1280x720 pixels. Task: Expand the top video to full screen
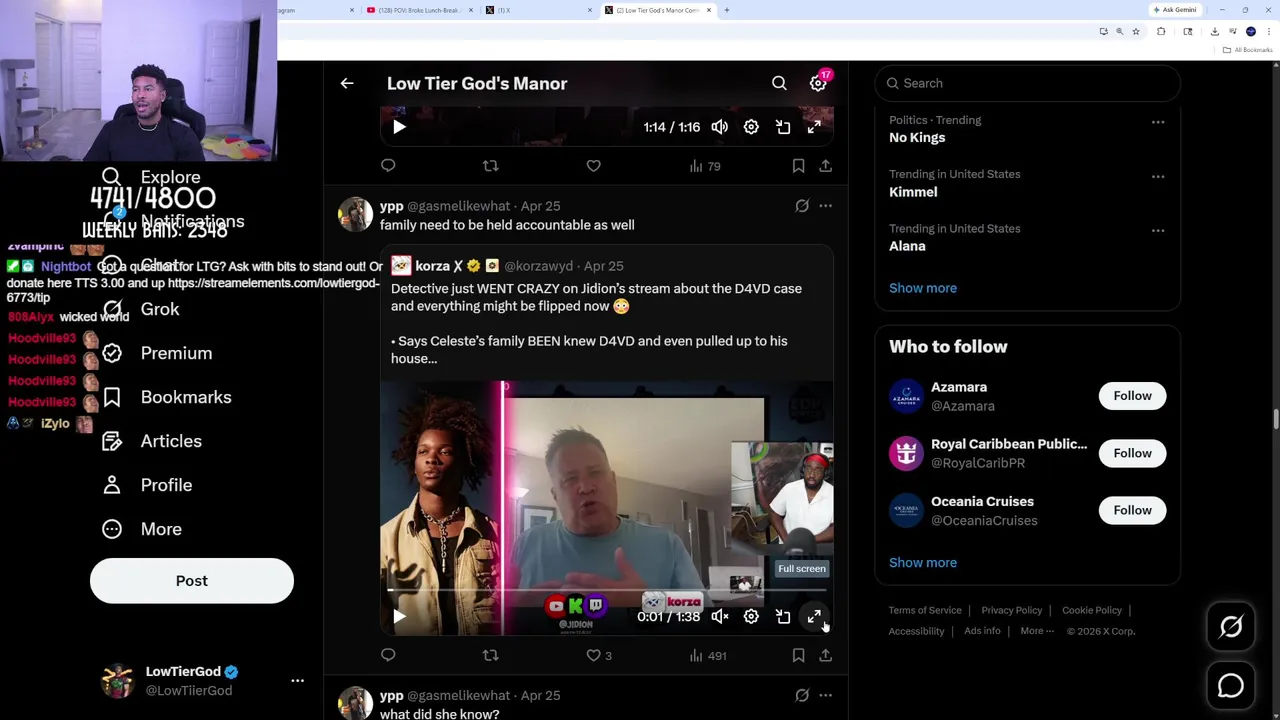814,127
